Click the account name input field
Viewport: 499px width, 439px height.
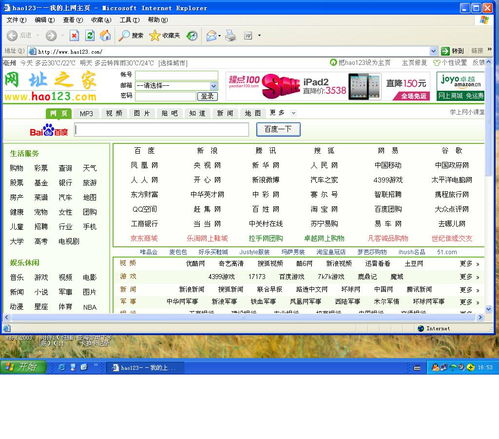[177, 75]
